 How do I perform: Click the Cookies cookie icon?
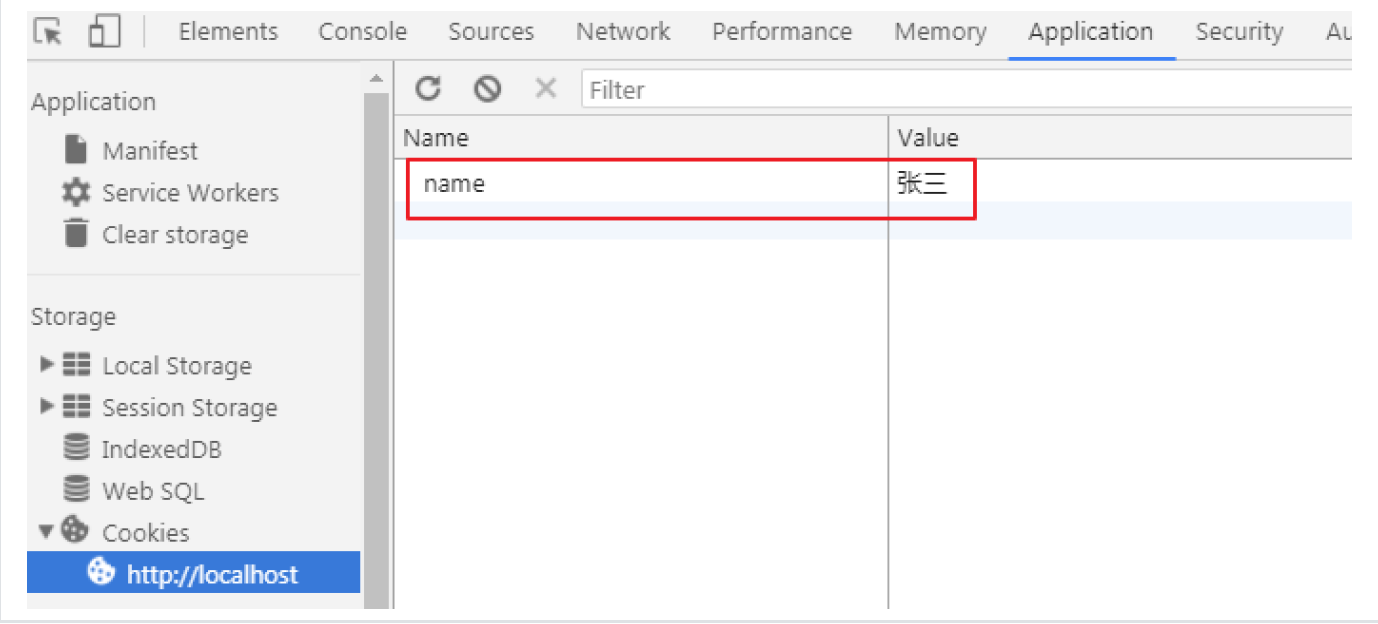click(75, 530)
